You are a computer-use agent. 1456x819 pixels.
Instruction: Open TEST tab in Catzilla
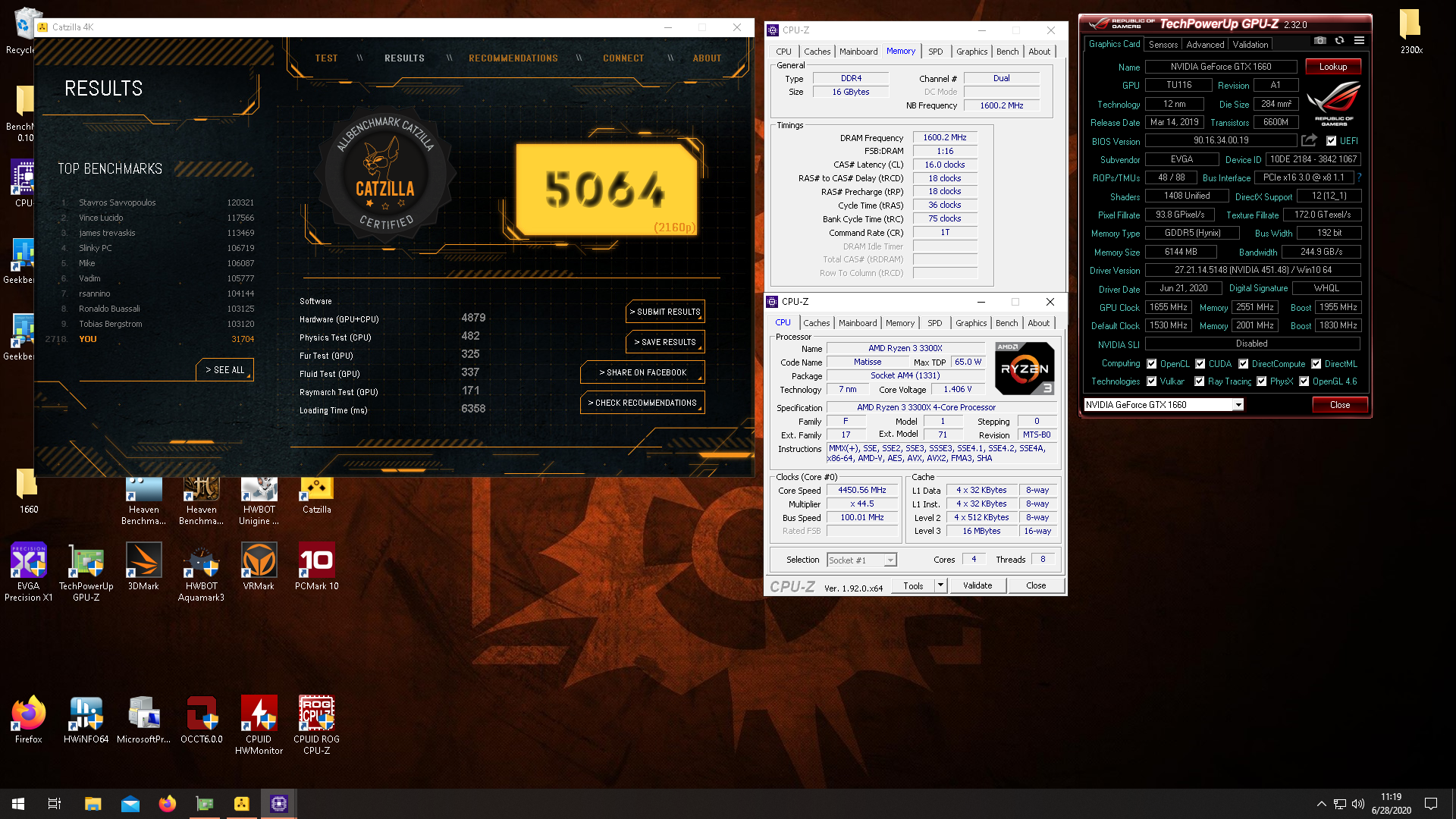point(327,58)
